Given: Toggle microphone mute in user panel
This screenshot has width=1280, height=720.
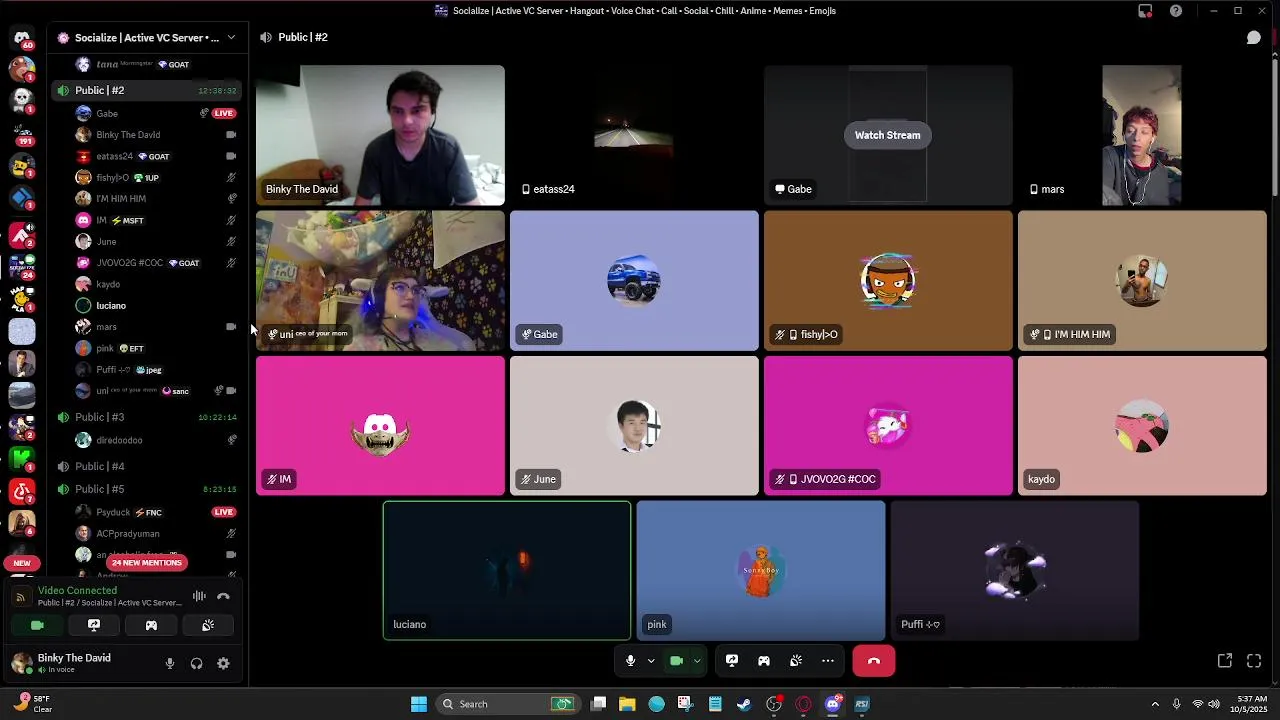Looking at the screenshot, I should (170, 663).
